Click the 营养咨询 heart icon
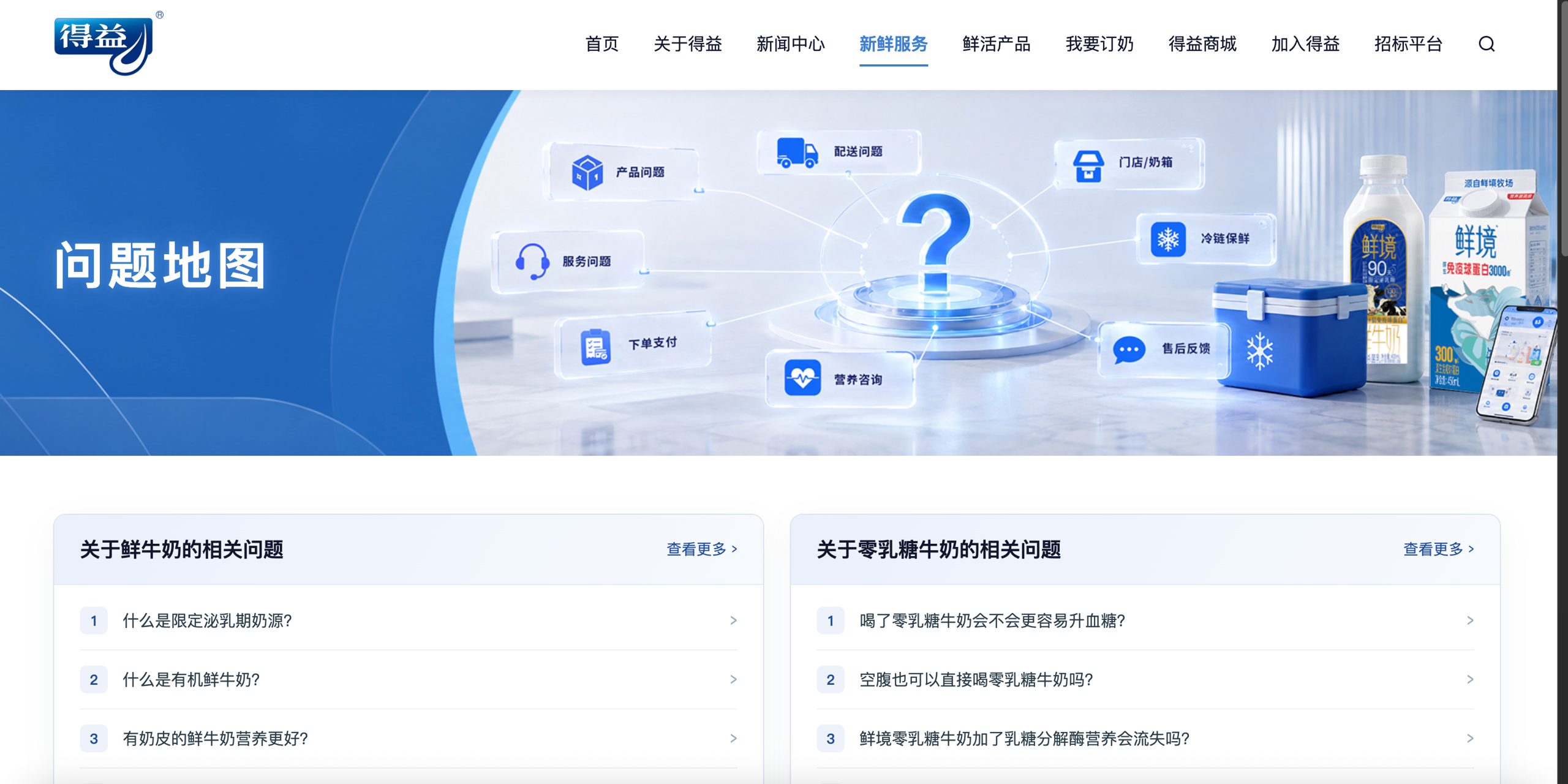This screenshot has width=1568, height=784. 802,378
